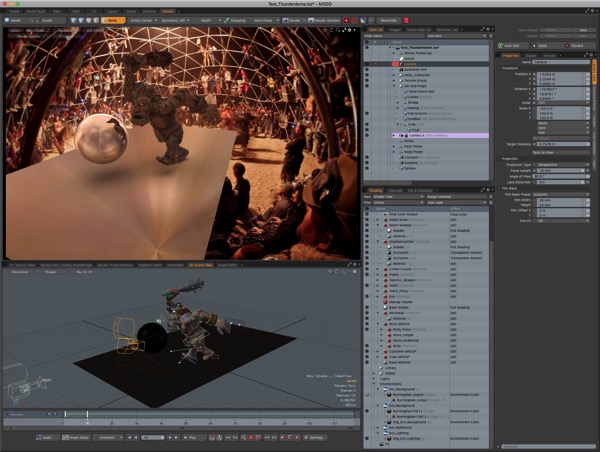The width and height of the screenshot is (600, 452).
Task: Expand the Camera A tree item
Action: click(x=394, y=134)
